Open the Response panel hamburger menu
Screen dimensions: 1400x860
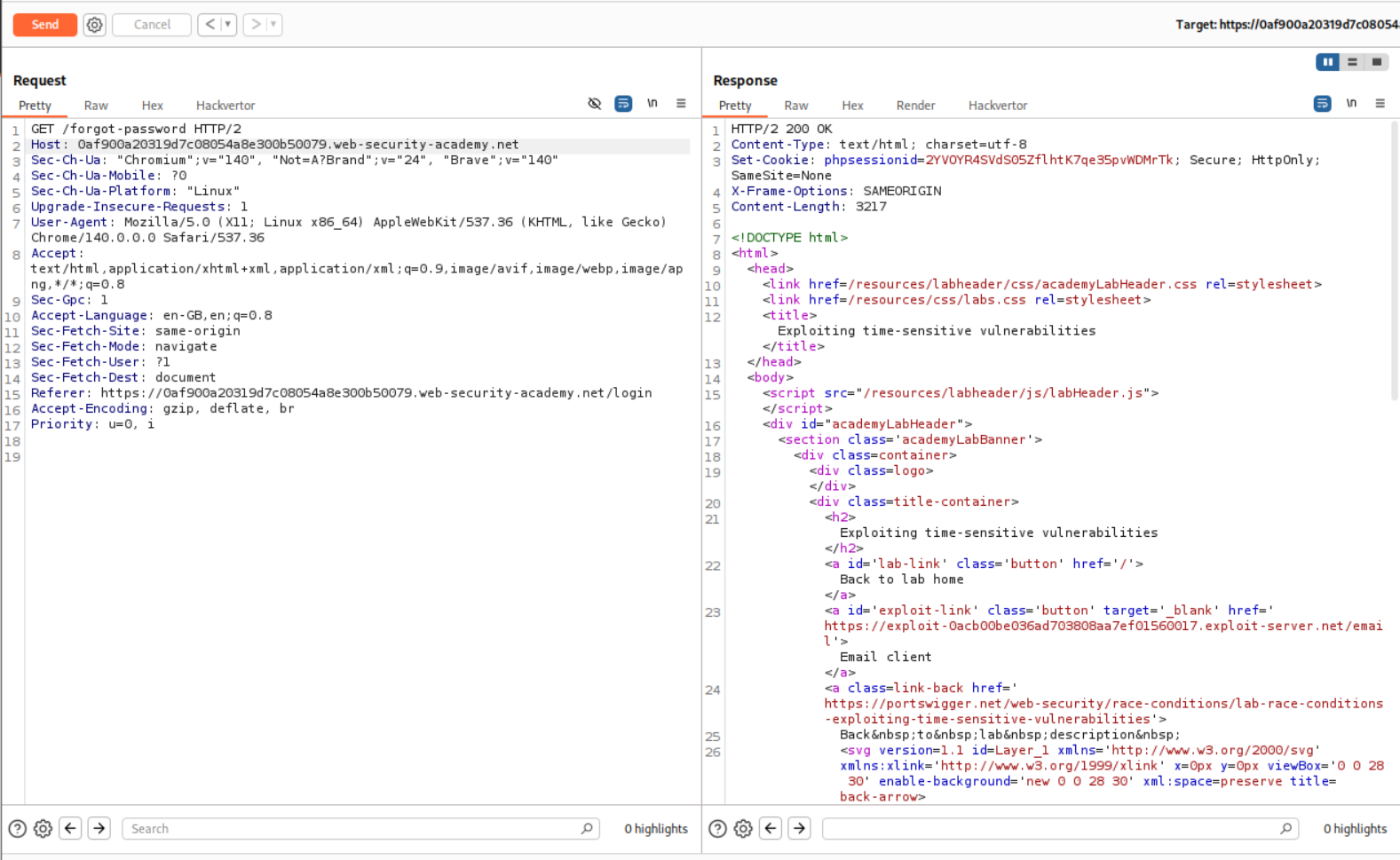click(1380, 104)
